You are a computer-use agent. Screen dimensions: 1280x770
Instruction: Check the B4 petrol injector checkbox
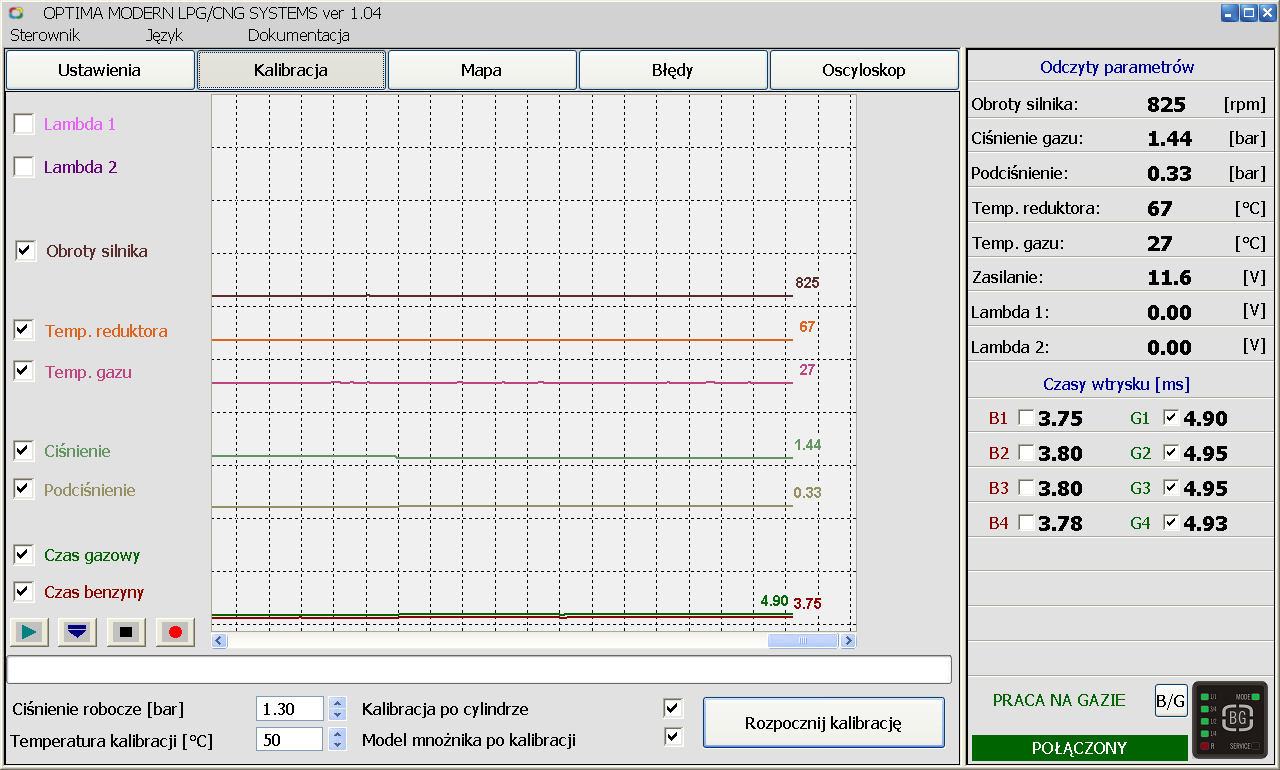(x=1026, y=523)
